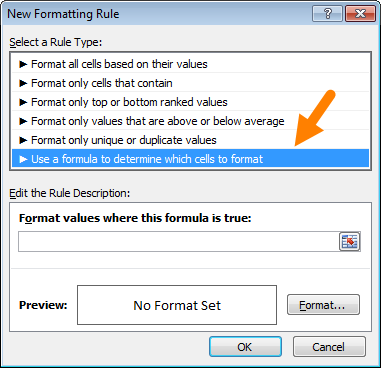Click the formula input field
This screenshot has height=368, width=381.
tap(179, 241)
